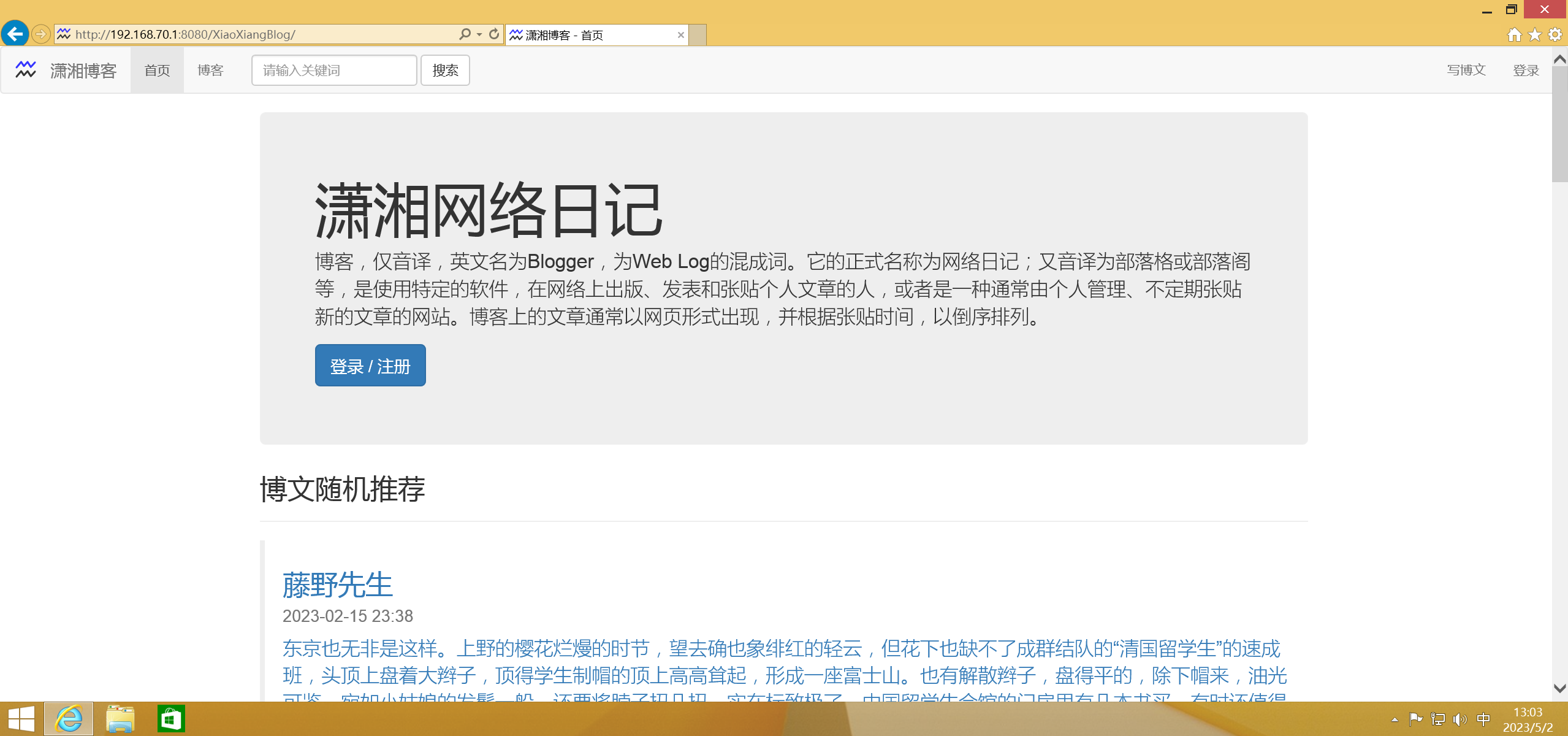Image resolution: width=1568 pixels, height=736 pixels.
Task: Click the address bar dropdown arrow
Action: tap(473, 35)
